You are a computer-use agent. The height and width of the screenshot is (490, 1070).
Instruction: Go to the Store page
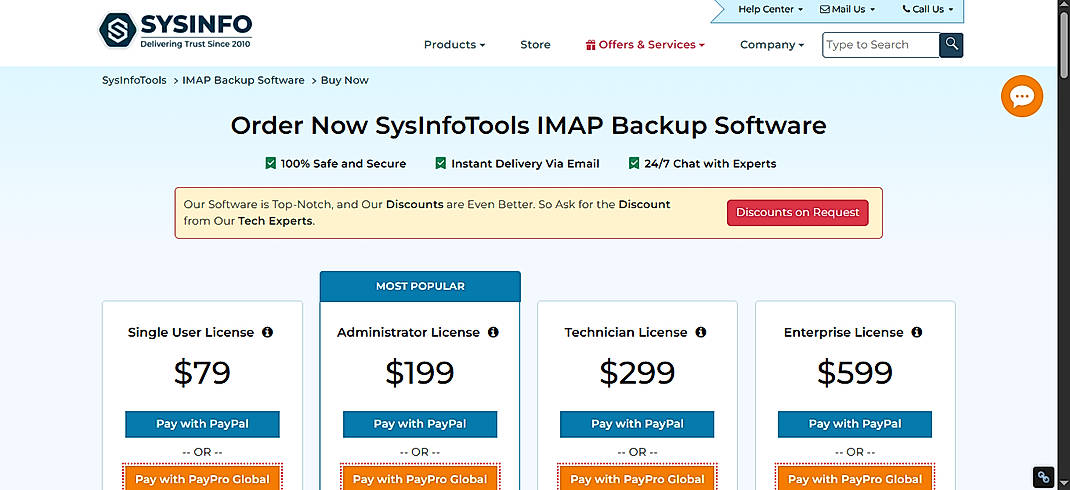[x=535, y=45]
